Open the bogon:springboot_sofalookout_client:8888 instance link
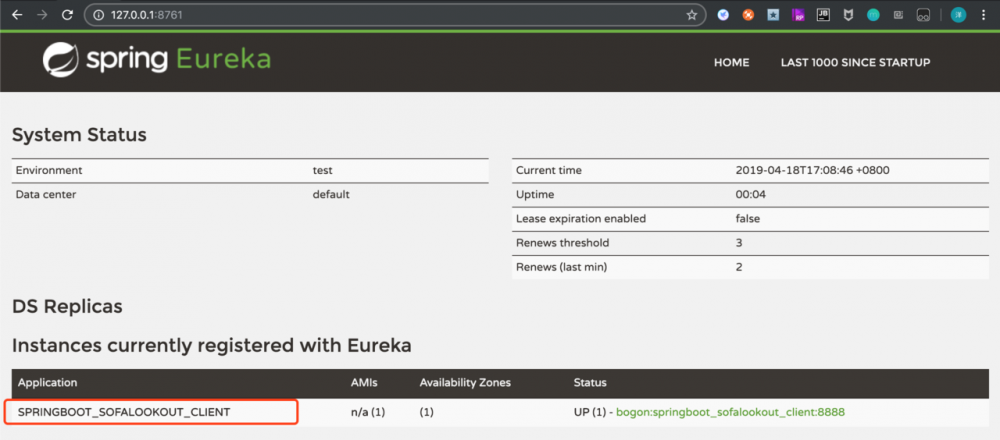Image resolution: width=1000 pixels, height=440 pixels. (x=732, y=412)
